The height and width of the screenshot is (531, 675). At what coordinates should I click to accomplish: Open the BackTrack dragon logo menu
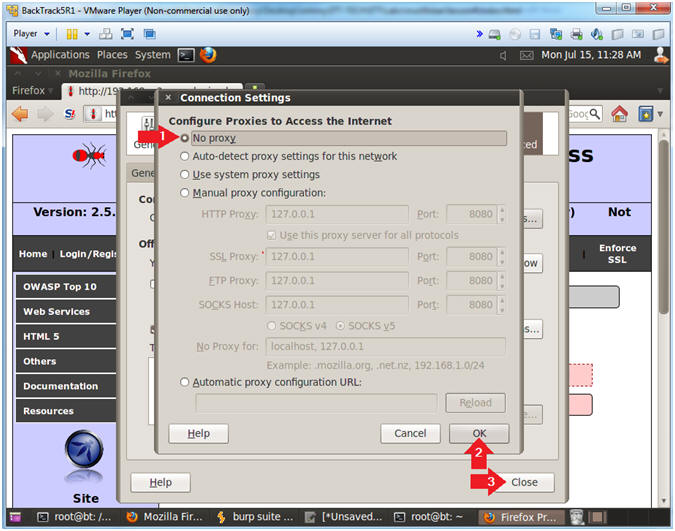click(x=18, y=55)
